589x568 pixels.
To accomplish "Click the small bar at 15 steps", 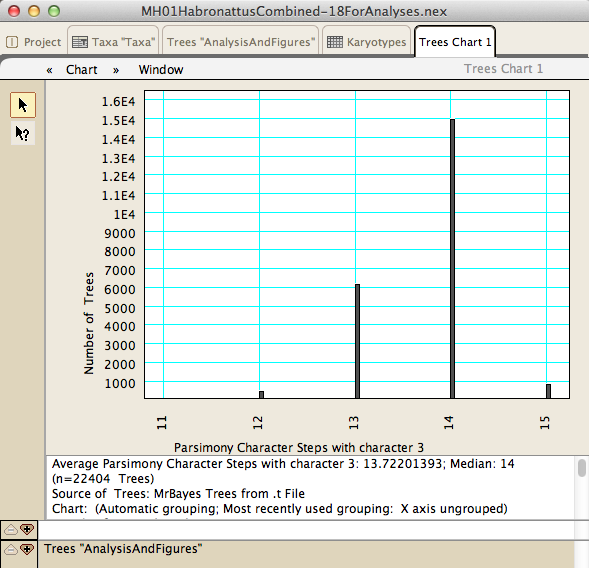I will 548,391.
